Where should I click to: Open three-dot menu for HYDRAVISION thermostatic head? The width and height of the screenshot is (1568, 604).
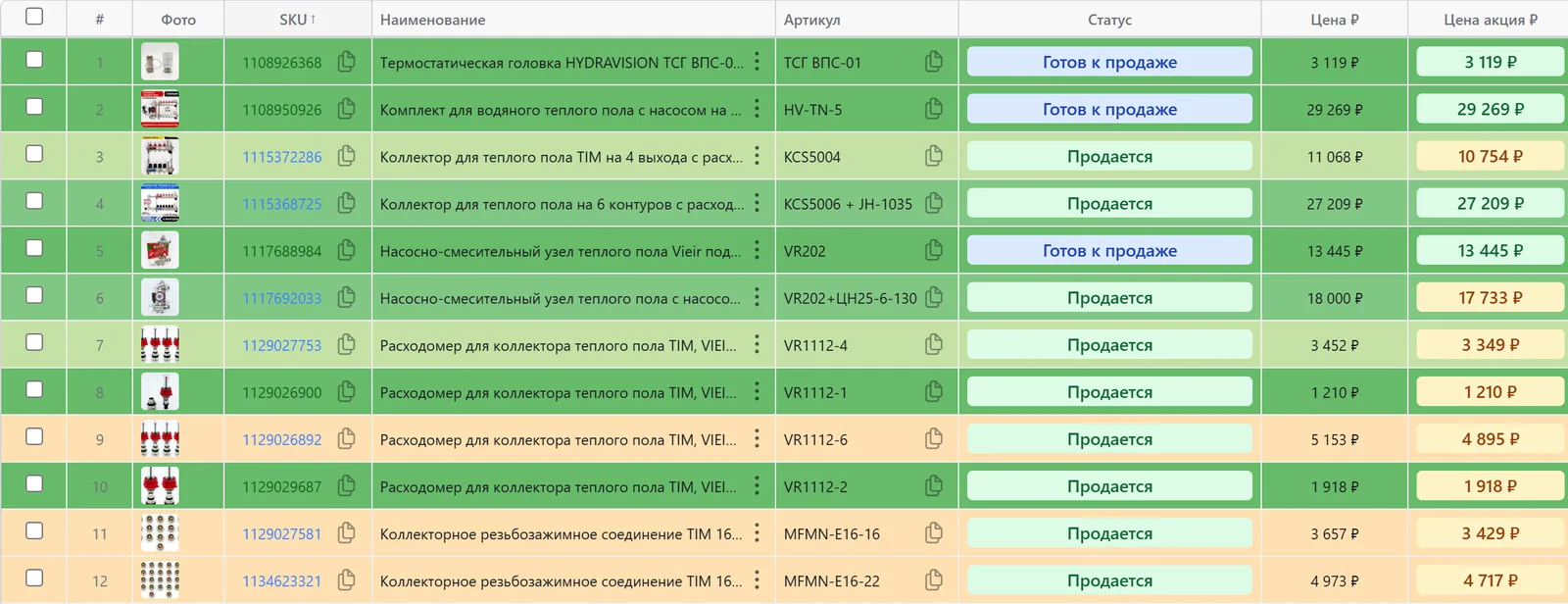[757, 62]
